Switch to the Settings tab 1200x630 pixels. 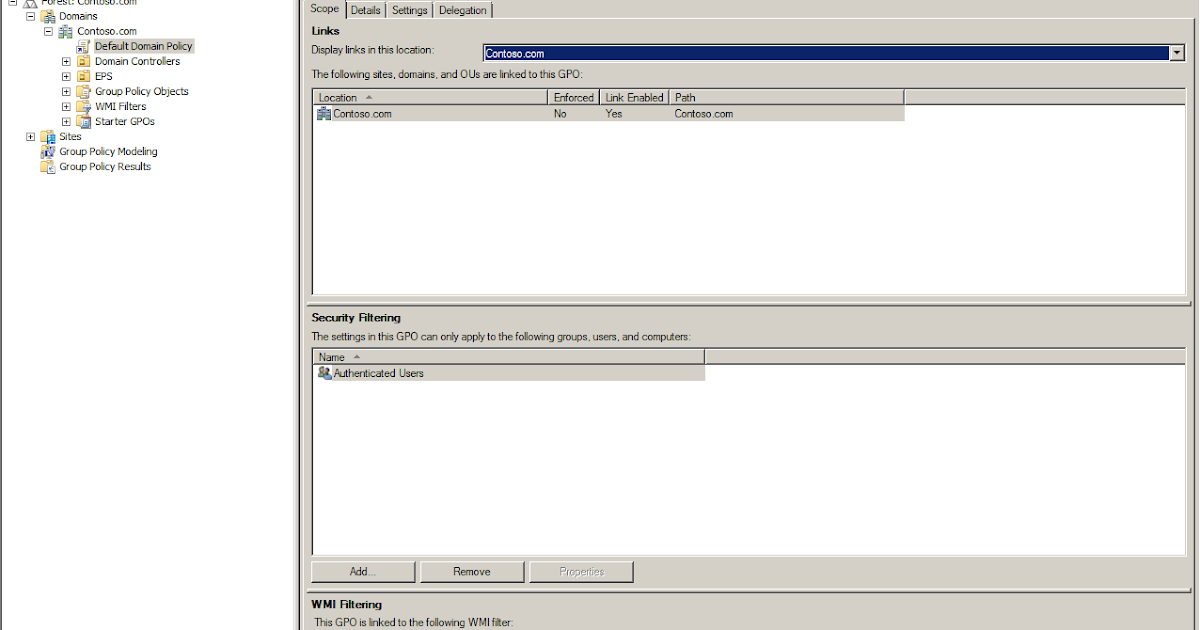pos(409,9)
